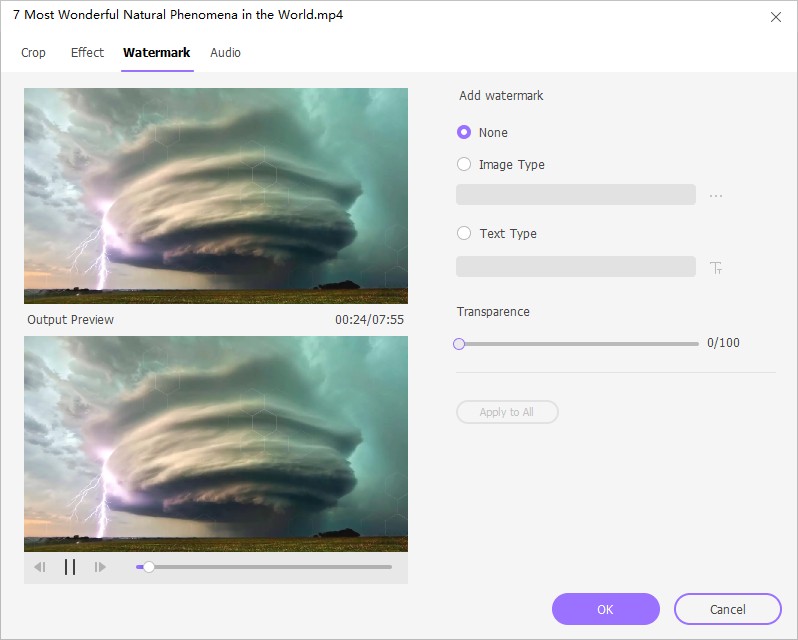Open image browse ellipsis button
Viewport: 798px width, 640px height.
pyautogui.click(x=716, y=196)
